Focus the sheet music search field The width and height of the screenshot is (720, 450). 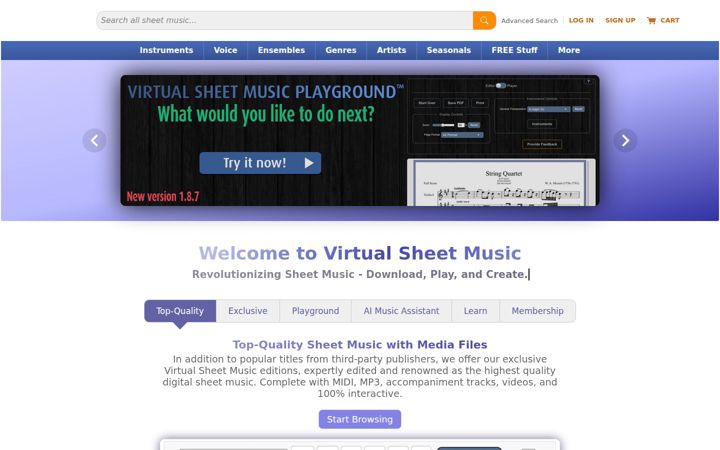[x=285, y=20]
